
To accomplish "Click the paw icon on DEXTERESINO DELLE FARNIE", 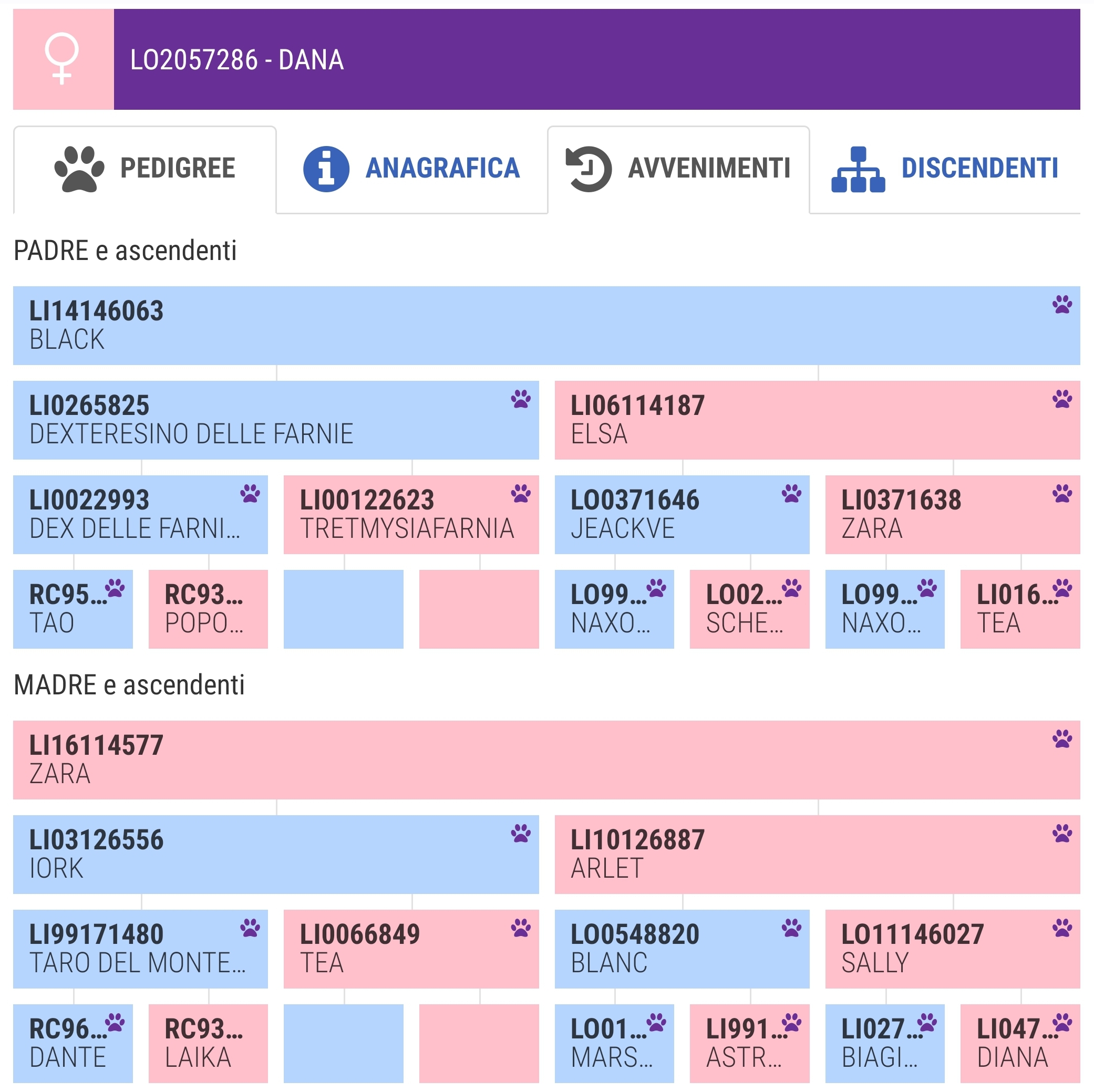I will click(x=520, y=399).
